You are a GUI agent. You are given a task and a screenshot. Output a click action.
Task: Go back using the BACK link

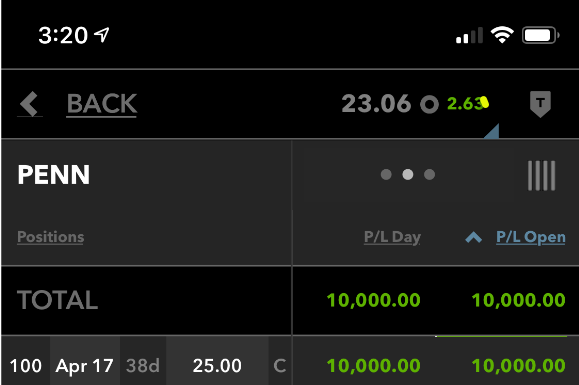pos(102,104)
